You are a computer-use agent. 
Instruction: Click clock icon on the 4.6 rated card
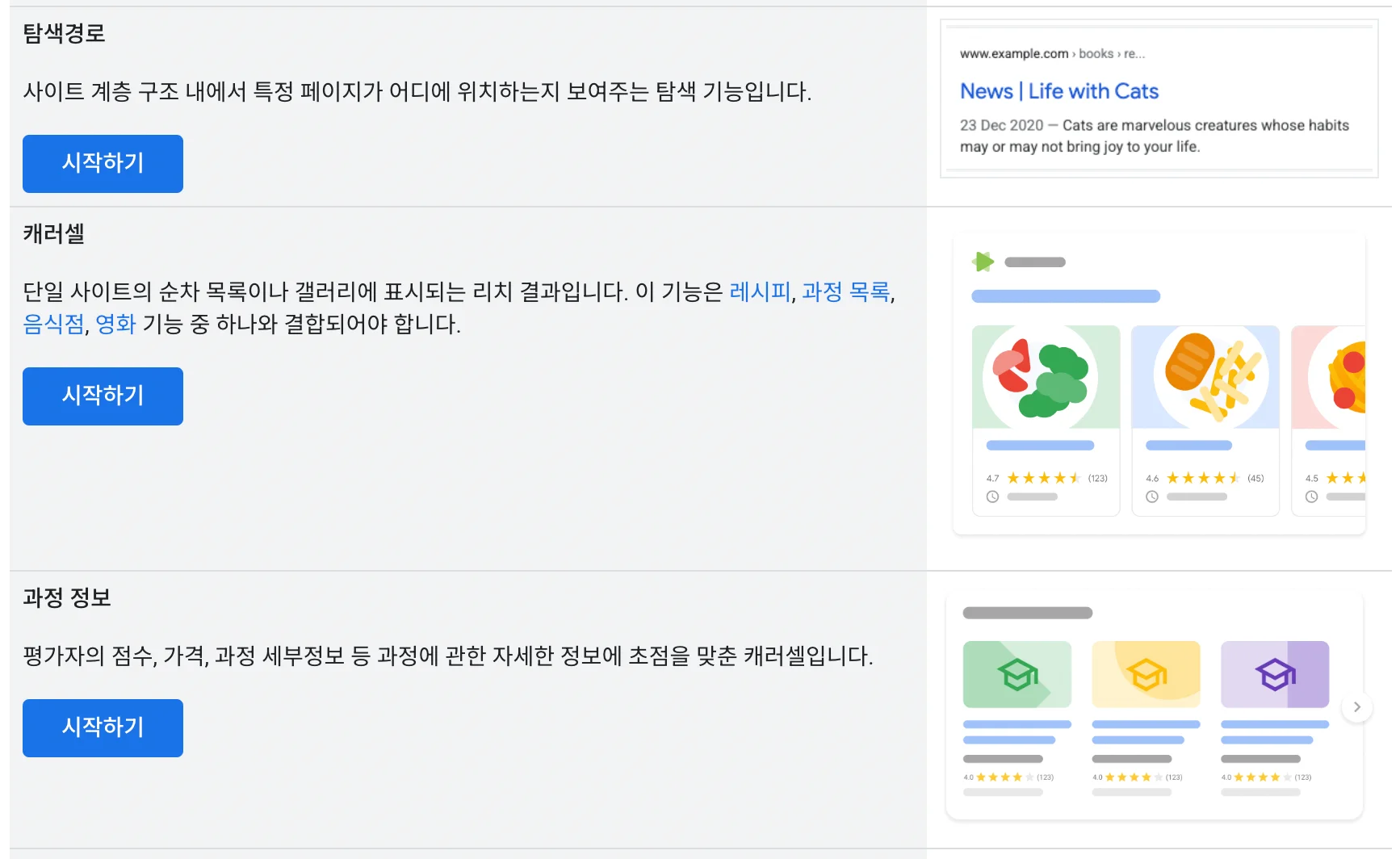tap(1152, 497)
